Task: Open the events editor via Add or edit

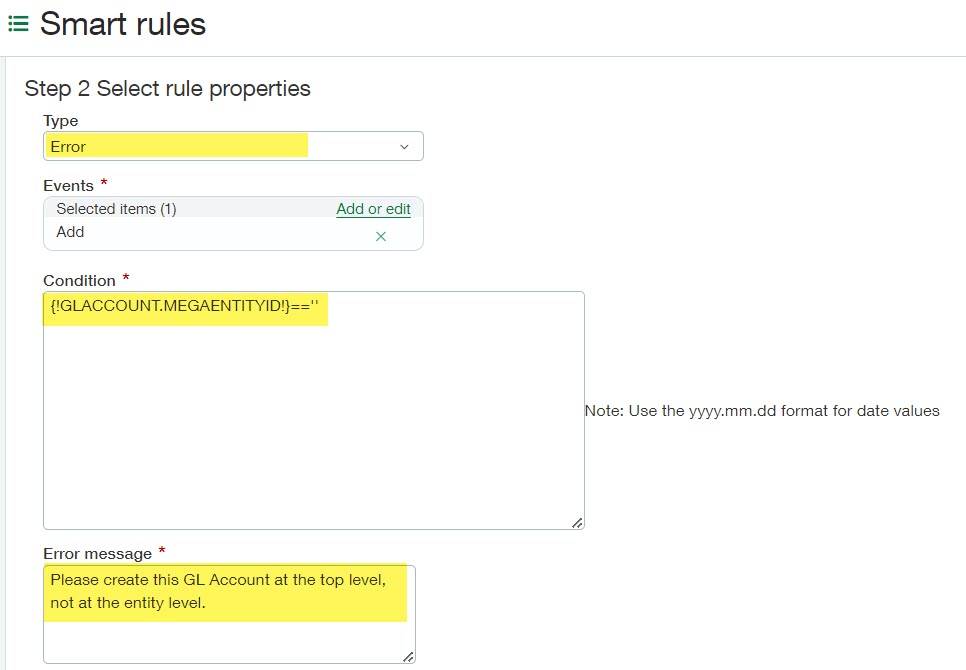Action: pos(373,209)
